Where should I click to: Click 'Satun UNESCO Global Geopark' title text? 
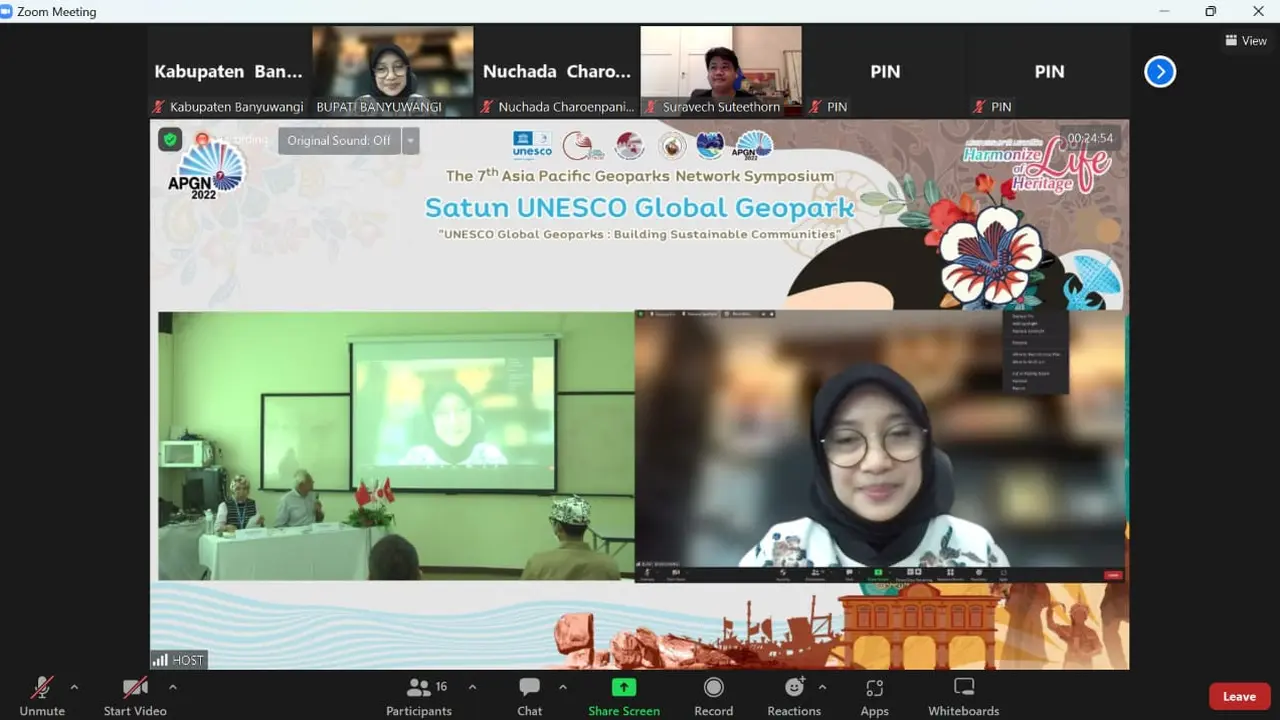640,208
